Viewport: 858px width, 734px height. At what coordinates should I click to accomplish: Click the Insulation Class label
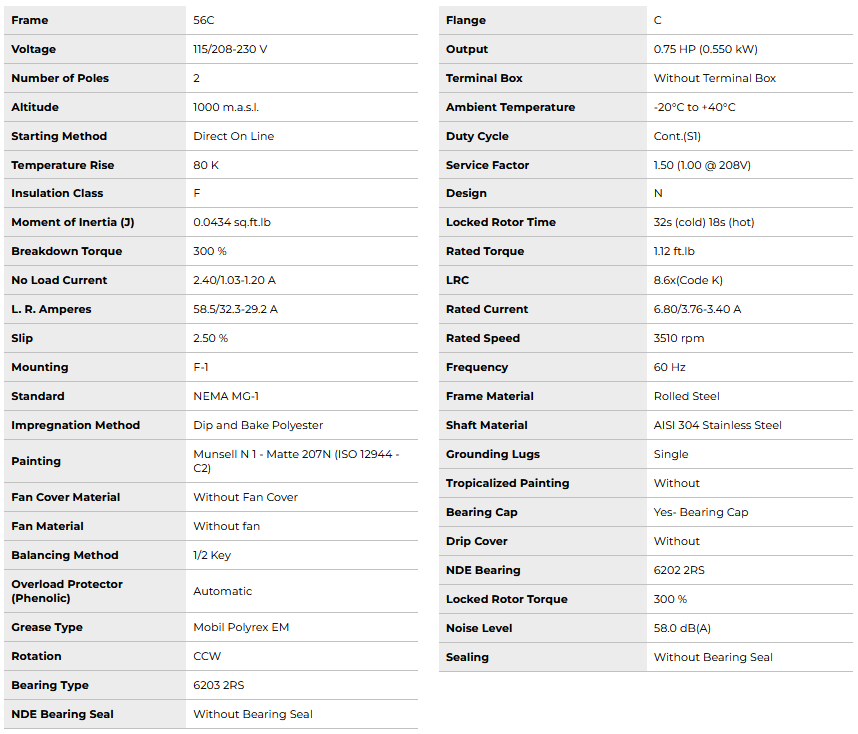57,193
